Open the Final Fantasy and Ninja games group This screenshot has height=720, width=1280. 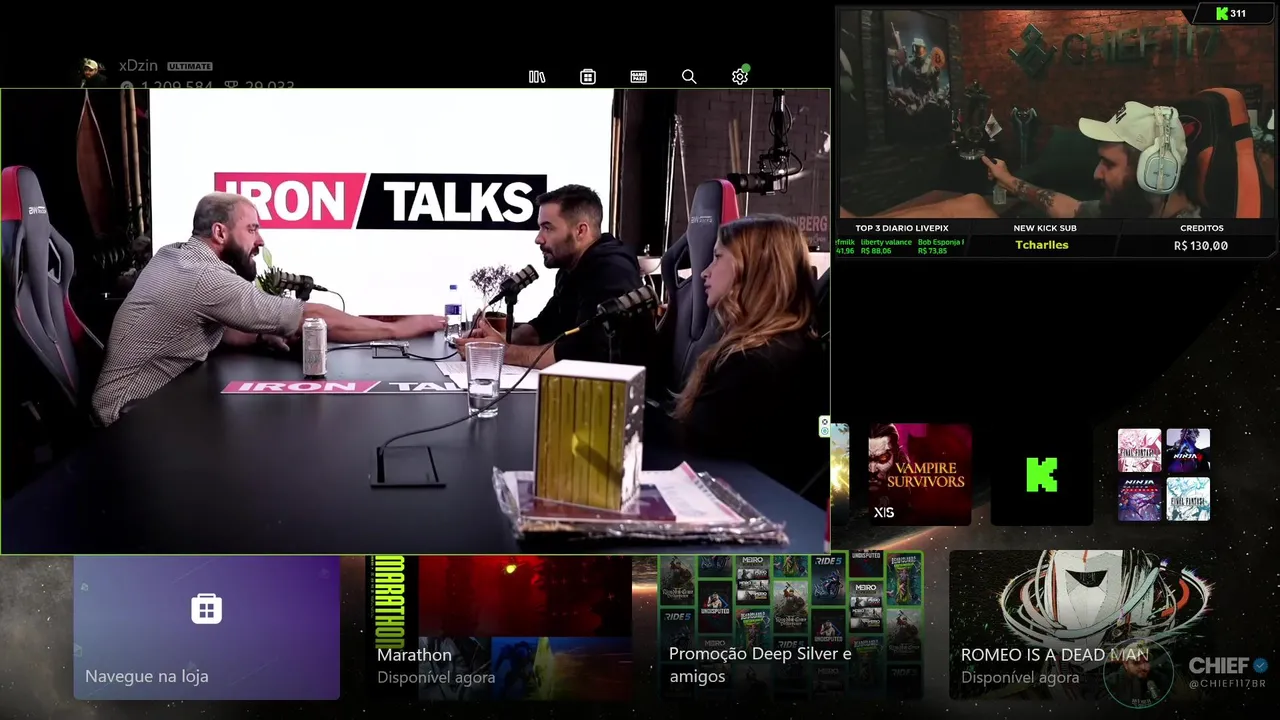tap(1164, 475)
